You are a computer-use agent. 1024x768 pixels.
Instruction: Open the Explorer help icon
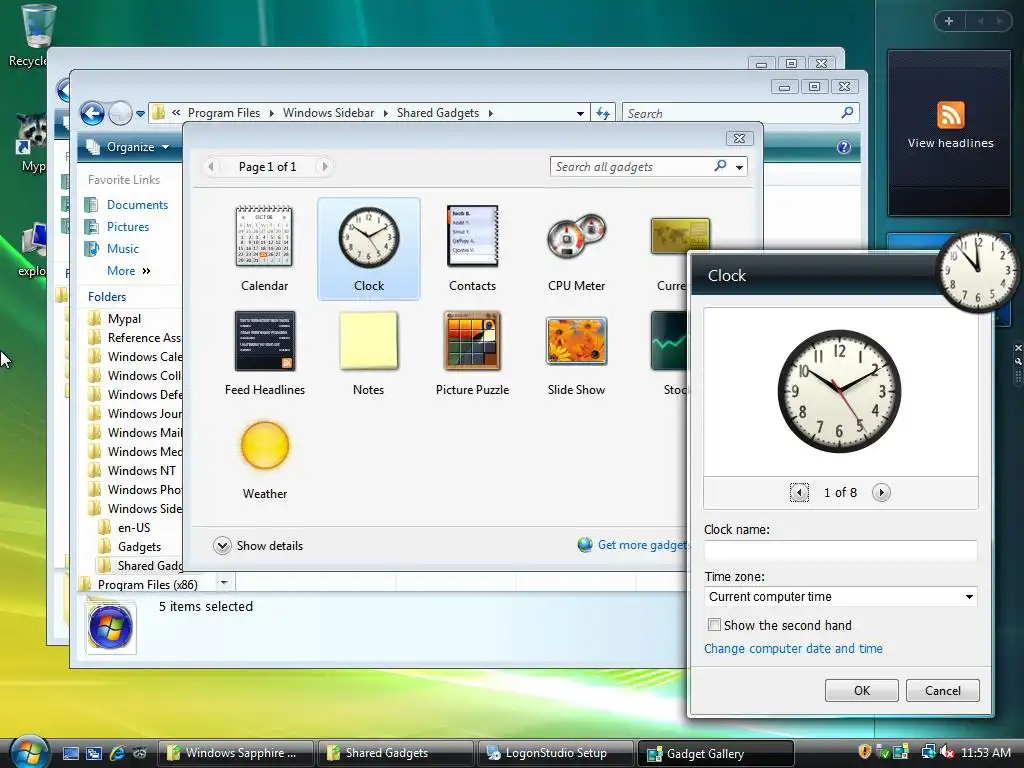click(x=843, y=147)
